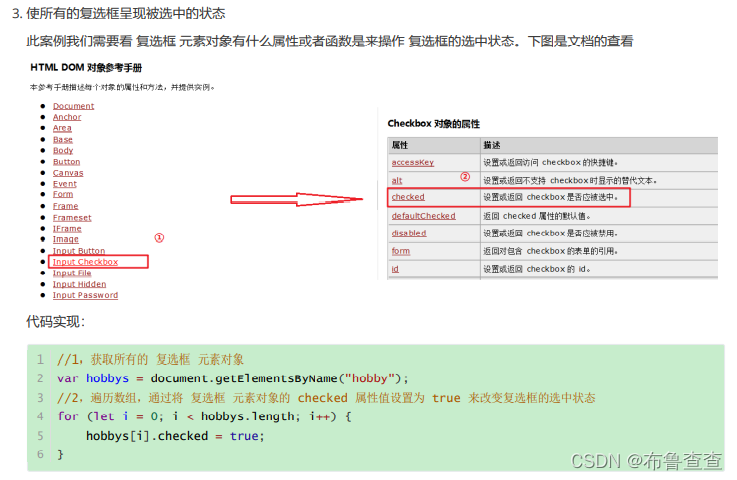The image size is (737, 480).
Task: Click the closing brace on code line 6
Action: point(60,455)
